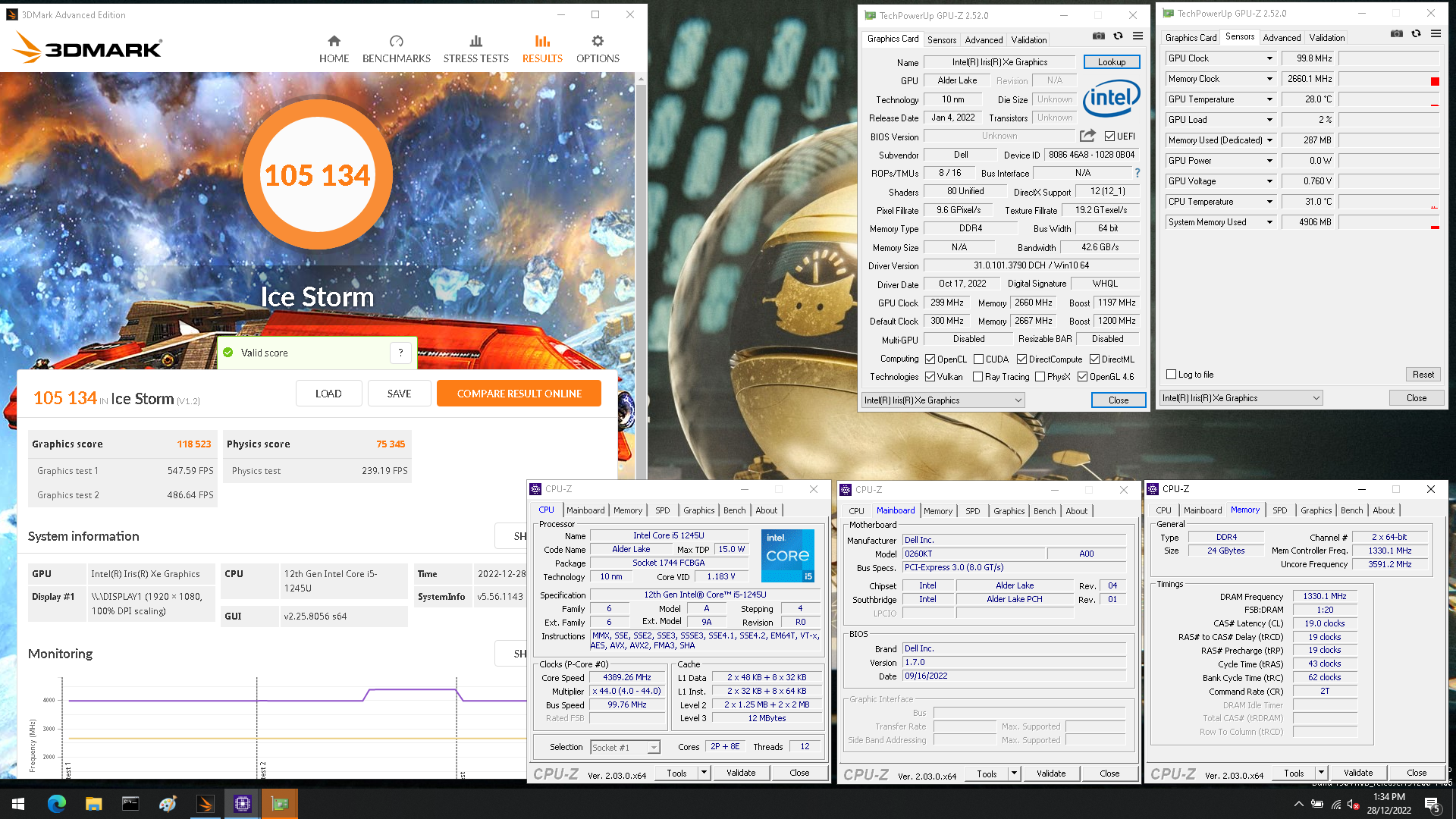Show hidden tray icons chevron
Screen dimensions: 1456x819
(1298, 804)
